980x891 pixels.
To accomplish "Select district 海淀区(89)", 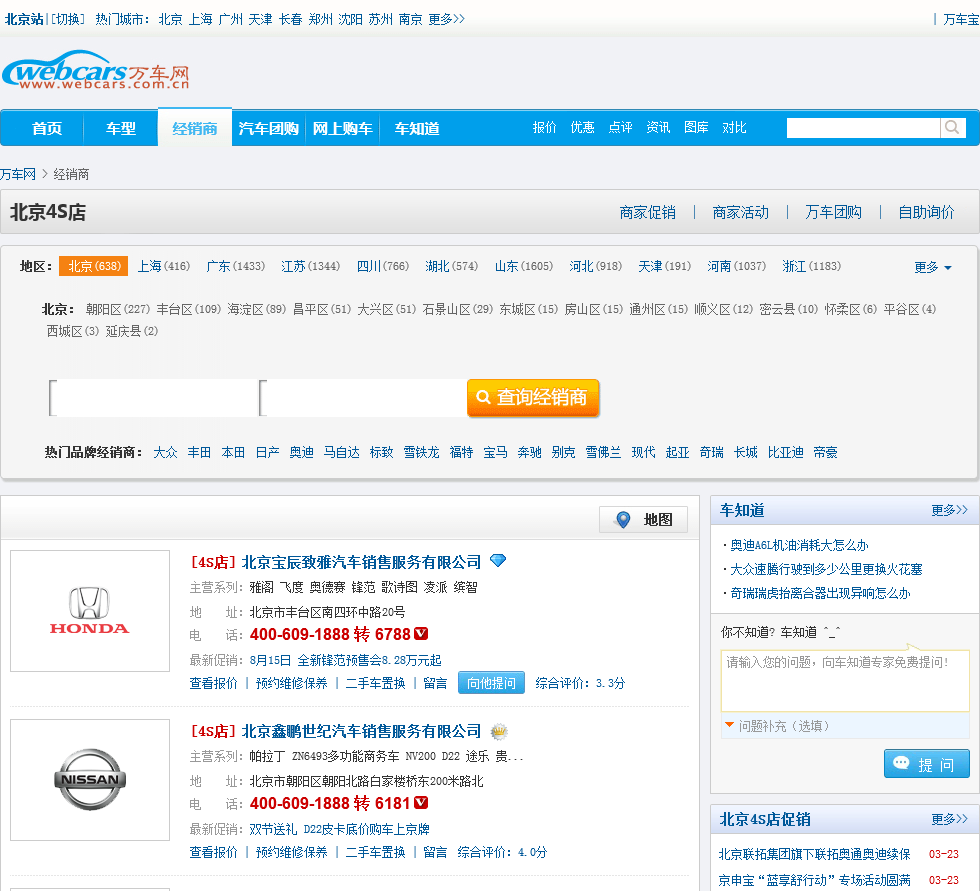I will tap(257, 309).
